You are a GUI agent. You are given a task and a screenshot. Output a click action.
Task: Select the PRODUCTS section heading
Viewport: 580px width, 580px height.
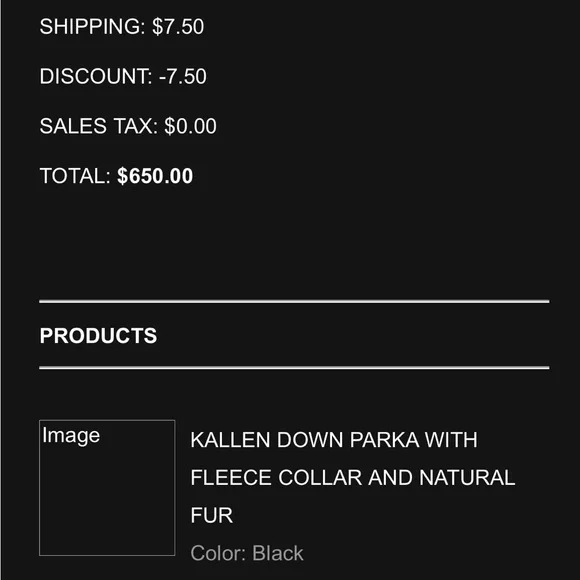pos(98,335)
